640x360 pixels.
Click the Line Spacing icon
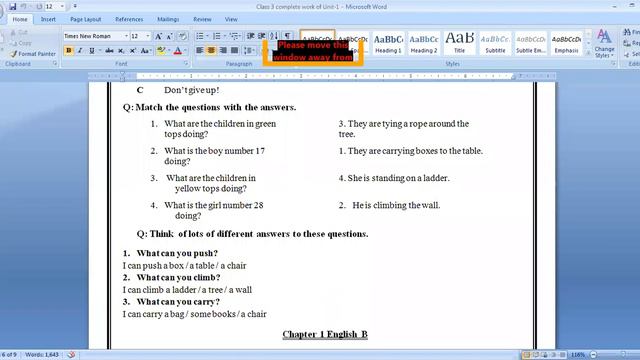247,51
